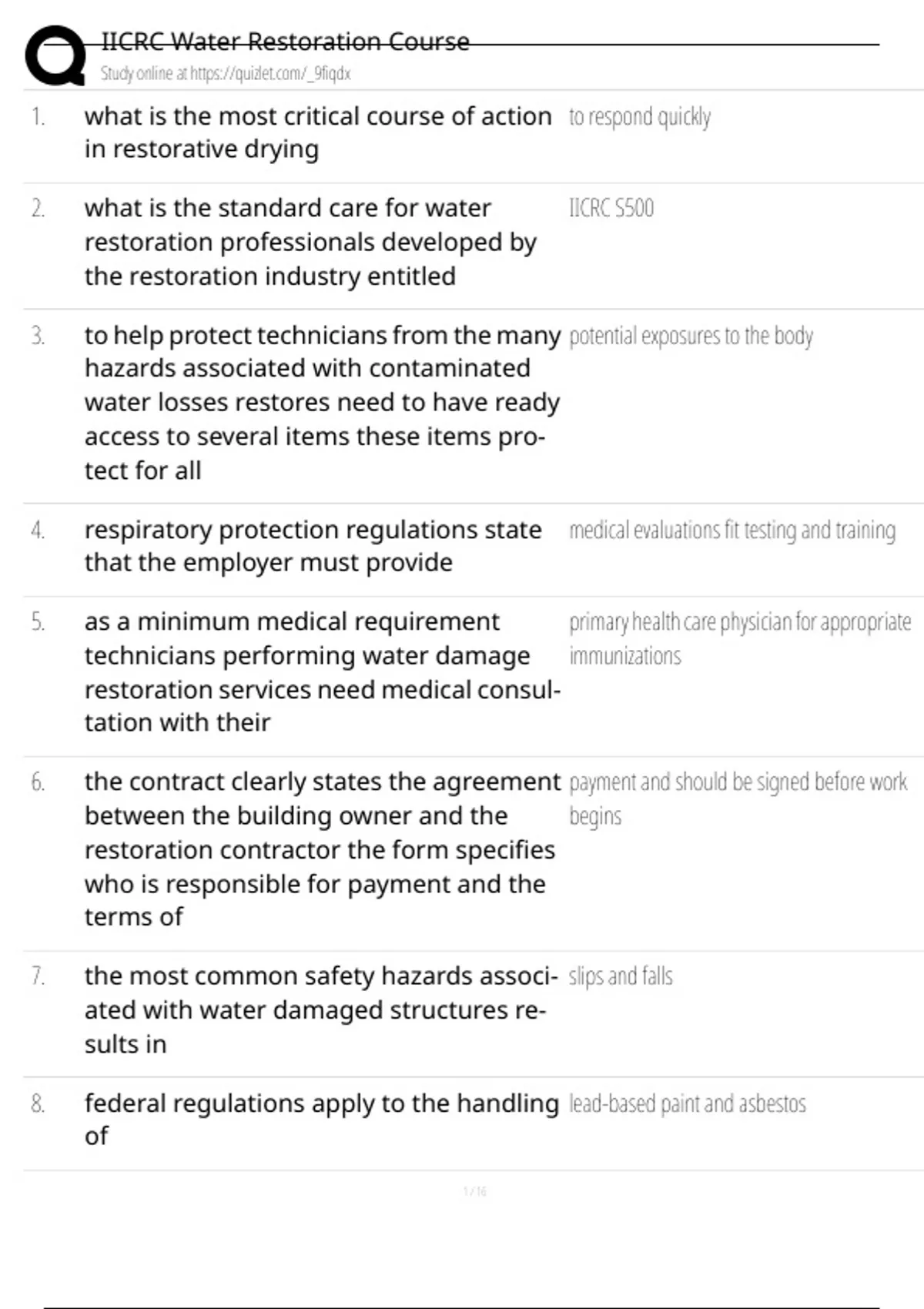Click the answer "to respond quickly"
Image resolution: width=924 pixels, height=1309 pixels.
point(639,117)
